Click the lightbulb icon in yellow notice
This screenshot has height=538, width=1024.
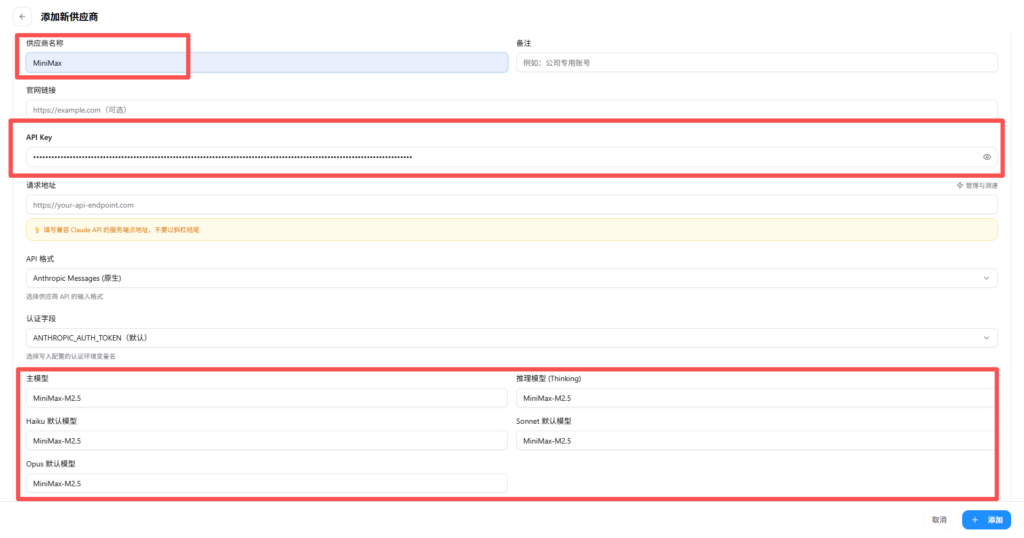37,230
